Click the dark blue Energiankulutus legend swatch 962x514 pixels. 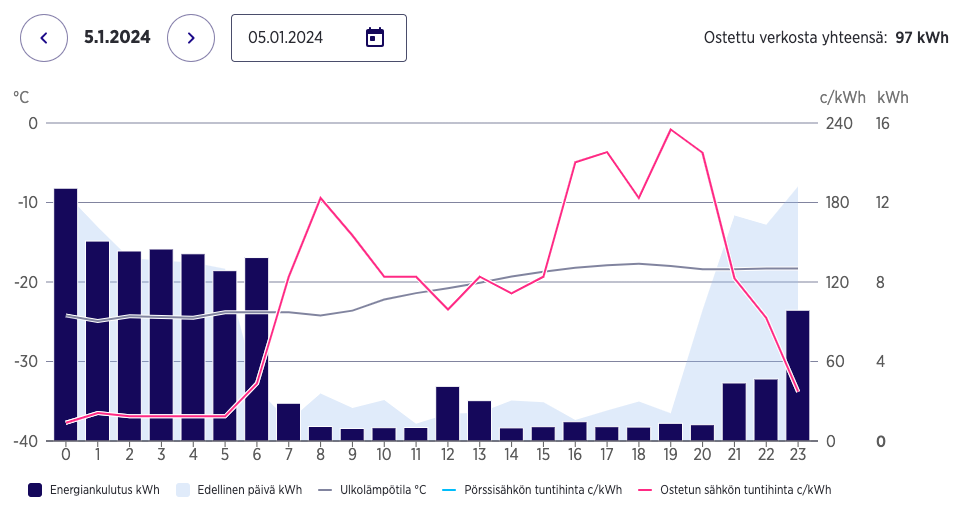[x=35, y=490]
